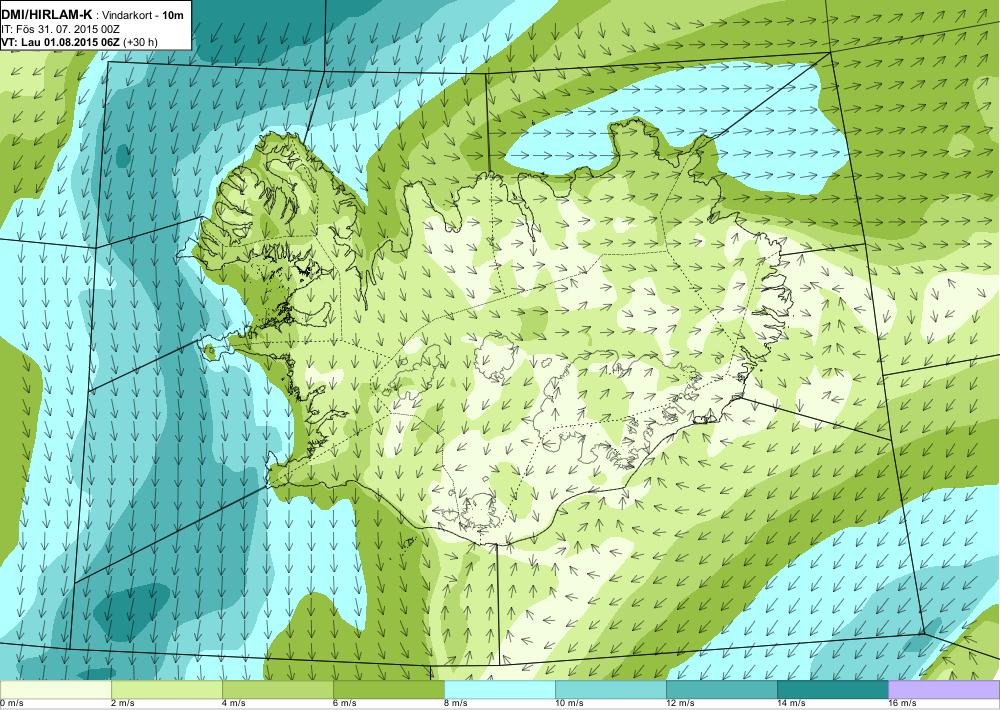Screen dimensions: 1000x710
Task: Click the "14 m/s" legend label
Action: [791, 704]
